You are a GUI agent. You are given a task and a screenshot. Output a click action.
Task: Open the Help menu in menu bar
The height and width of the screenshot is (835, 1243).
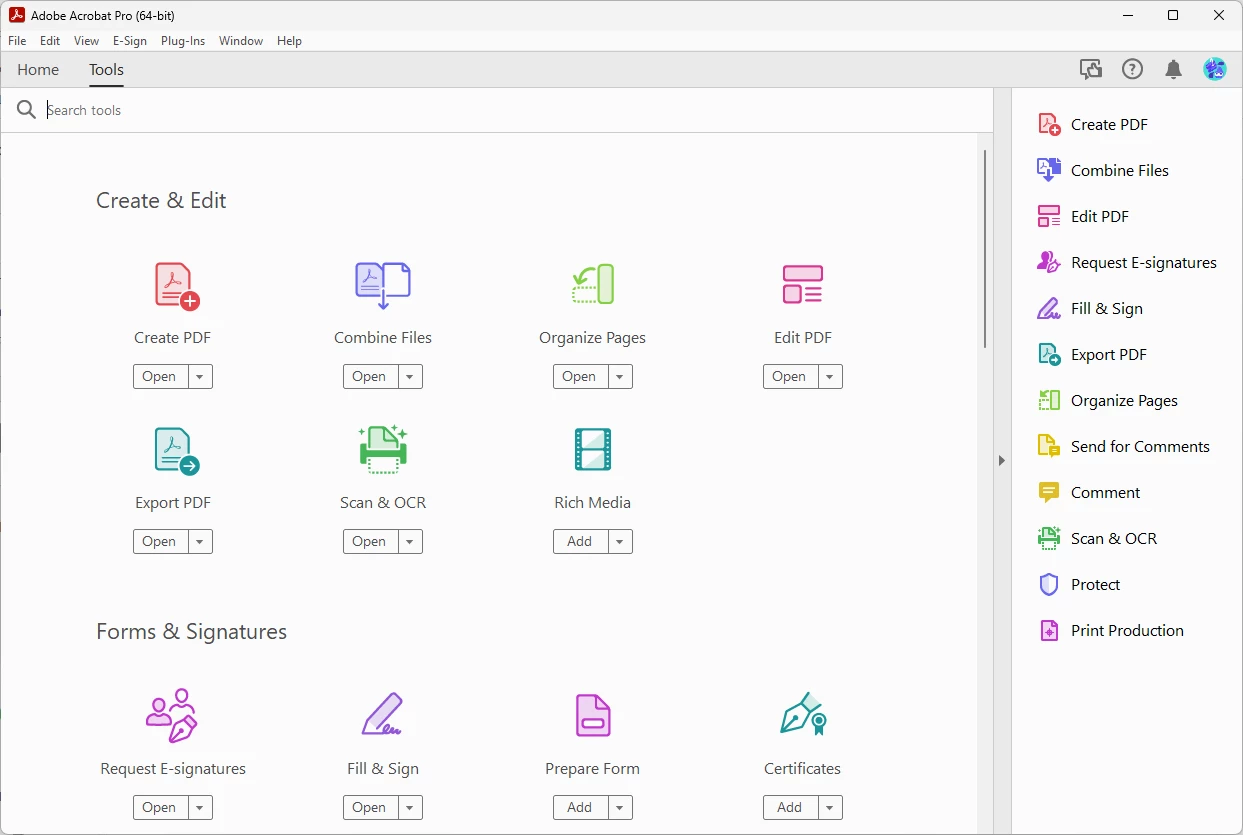[x=289, y=41]
